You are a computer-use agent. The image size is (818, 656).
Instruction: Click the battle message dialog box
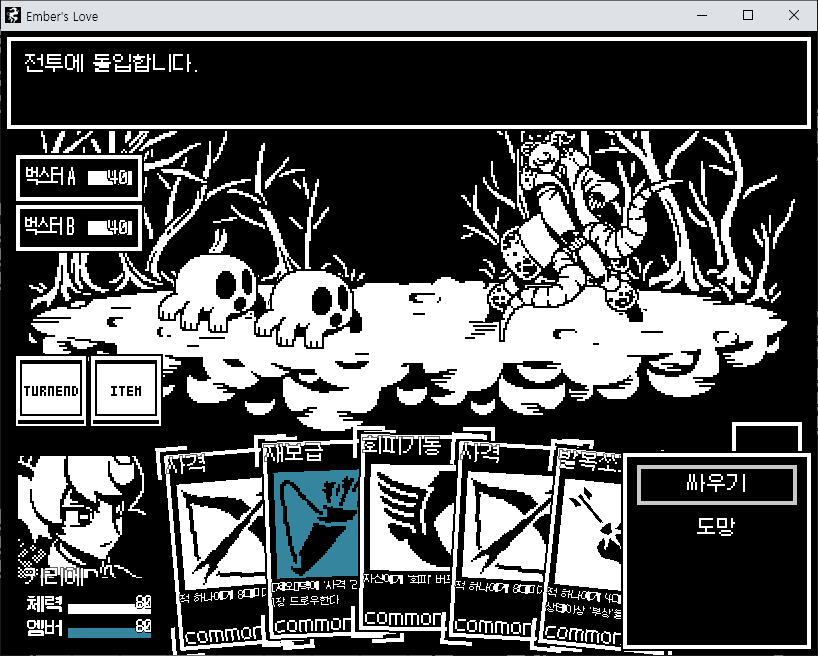[408, 84]
